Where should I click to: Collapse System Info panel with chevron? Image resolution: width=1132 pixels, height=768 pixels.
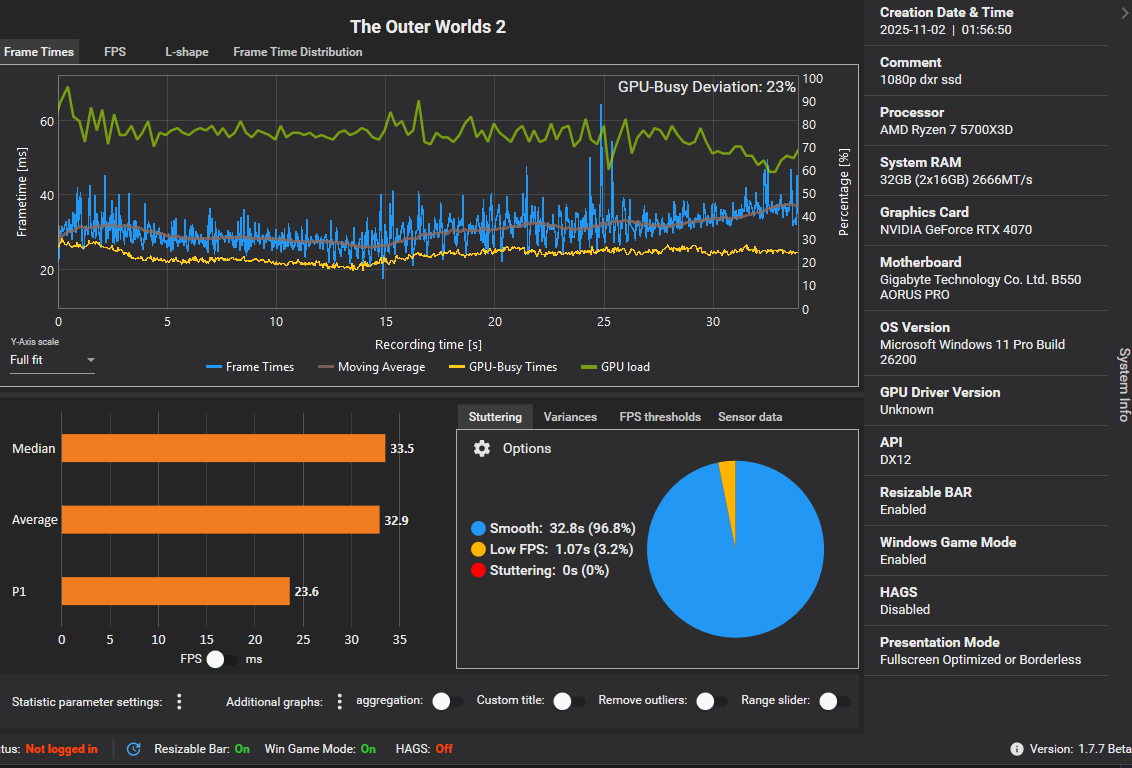coord(1124,13)
